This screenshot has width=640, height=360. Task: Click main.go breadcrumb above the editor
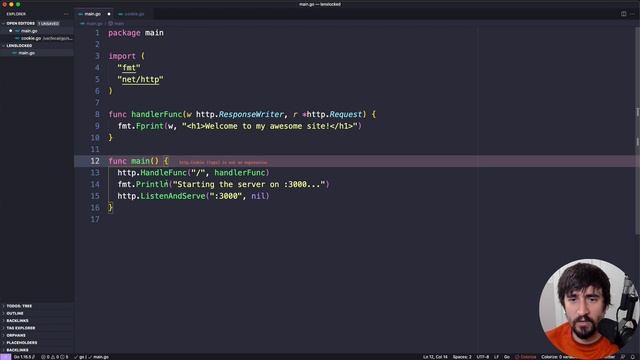94,23
